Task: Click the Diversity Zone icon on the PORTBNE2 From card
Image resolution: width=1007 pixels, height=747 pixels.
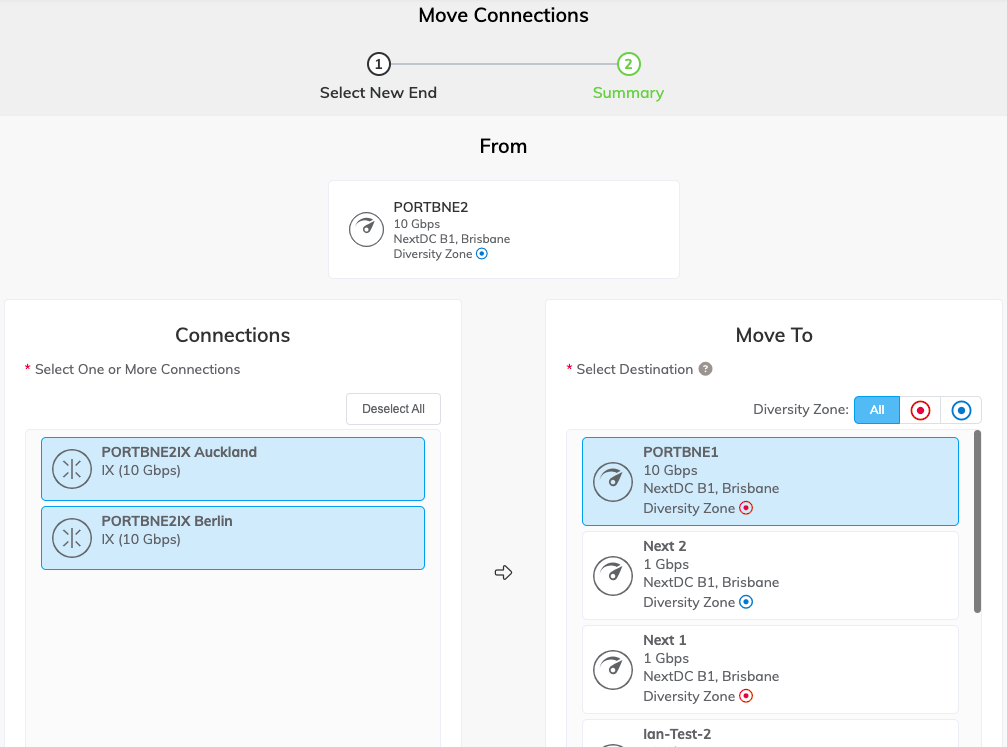Action: (x=482, y=254)
